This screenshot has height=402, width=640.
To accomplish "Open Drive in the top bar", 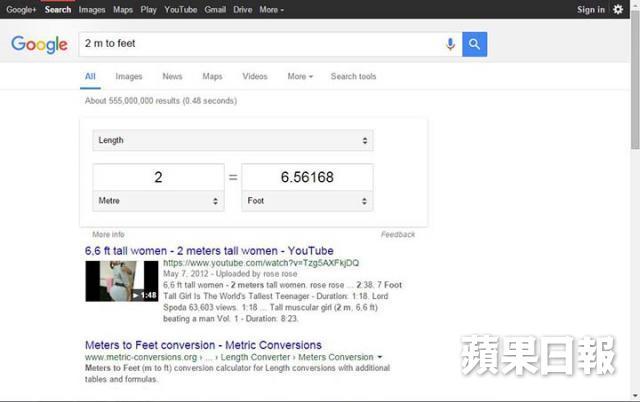I will coord(242,9).
